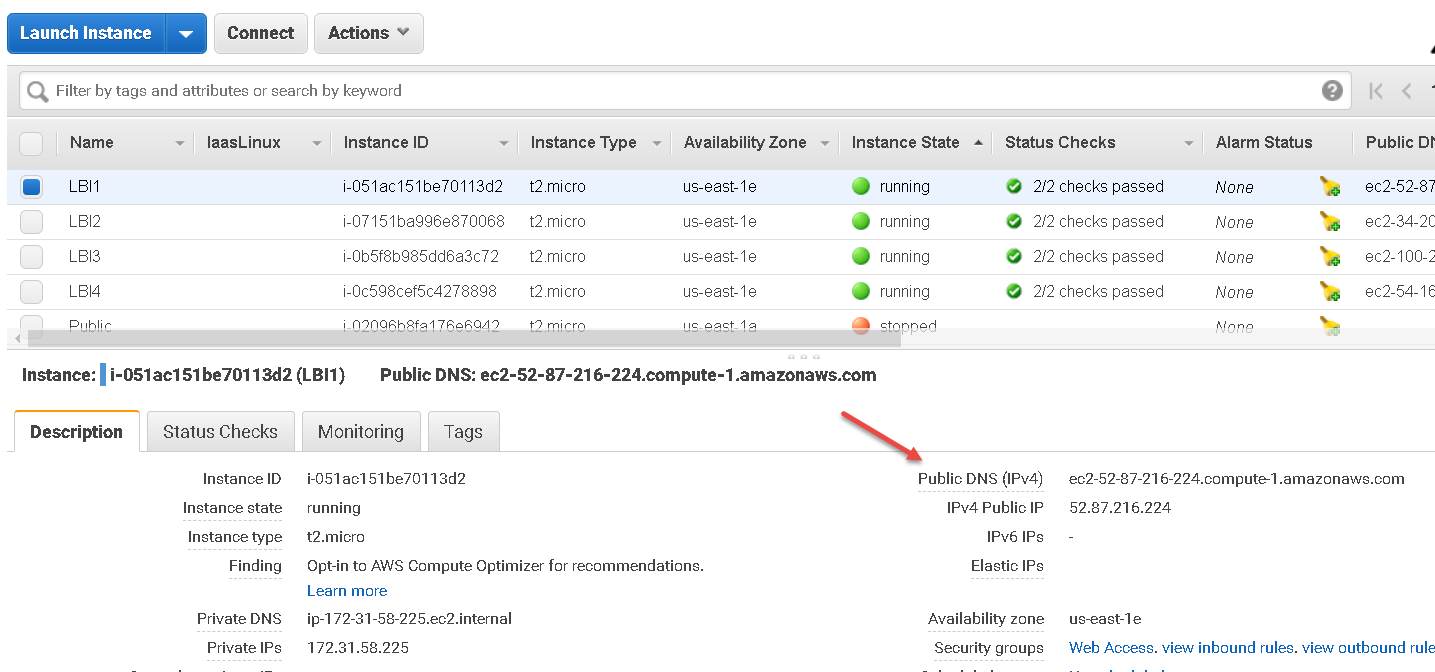Click the key pair icon on LBI1 row

tap(1329, 187)
